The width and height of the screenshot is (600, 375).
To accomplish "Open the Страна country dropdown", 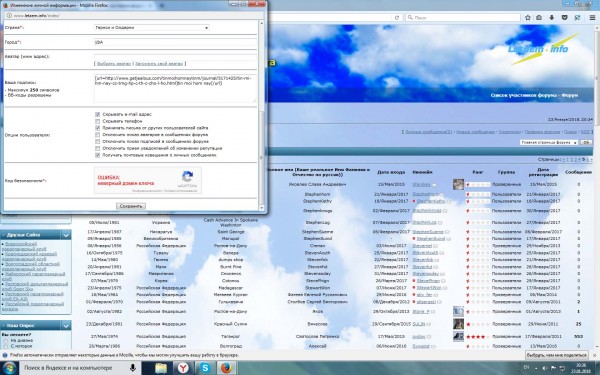I will click(x=152, y=28).
